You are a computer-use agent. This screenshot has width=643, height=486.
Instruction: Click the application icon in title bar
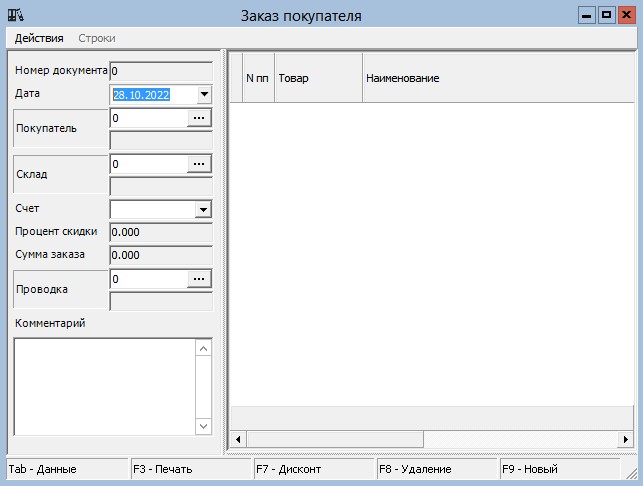tap(16, 16)
